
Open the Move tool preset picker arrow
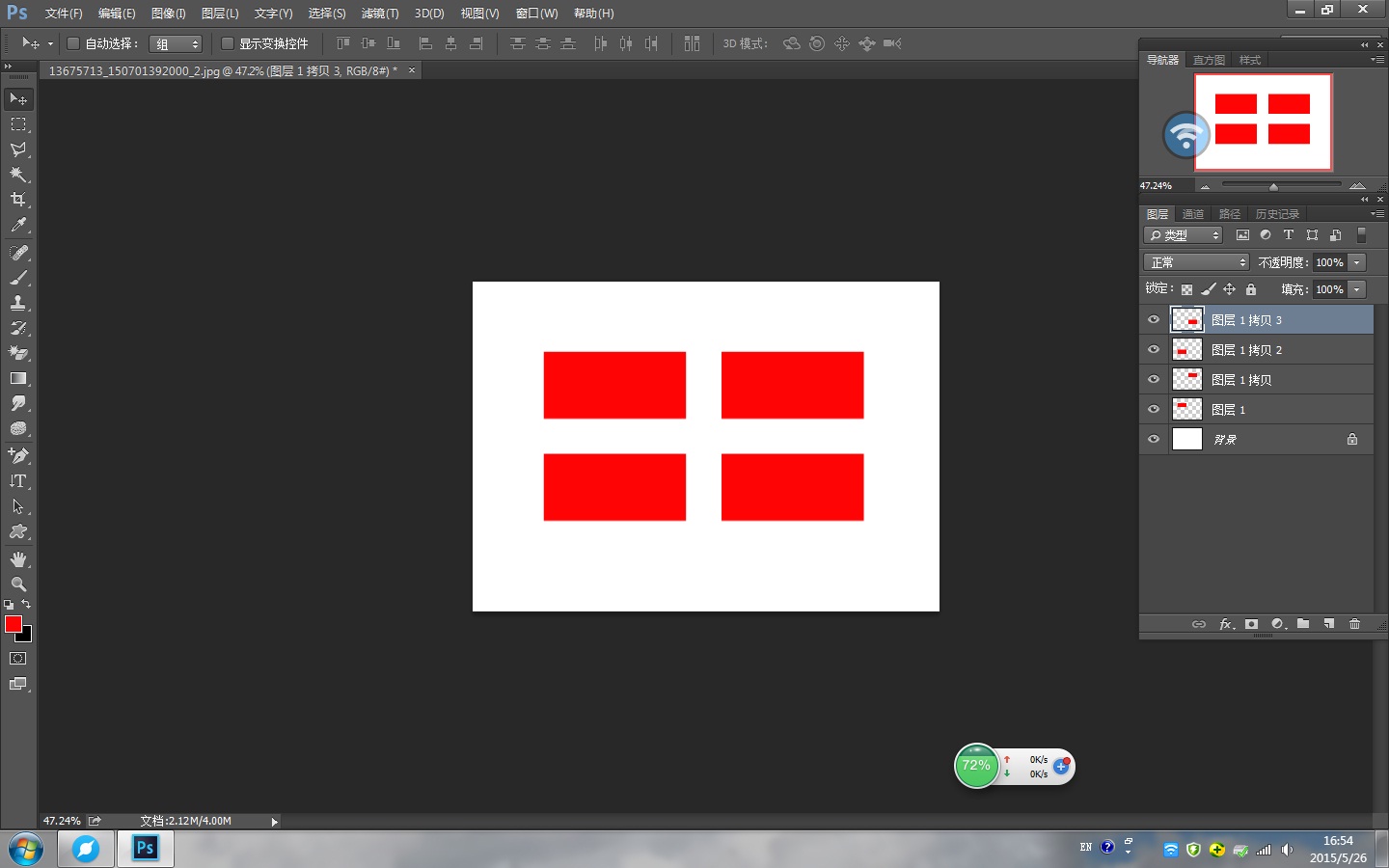point(49,43)
